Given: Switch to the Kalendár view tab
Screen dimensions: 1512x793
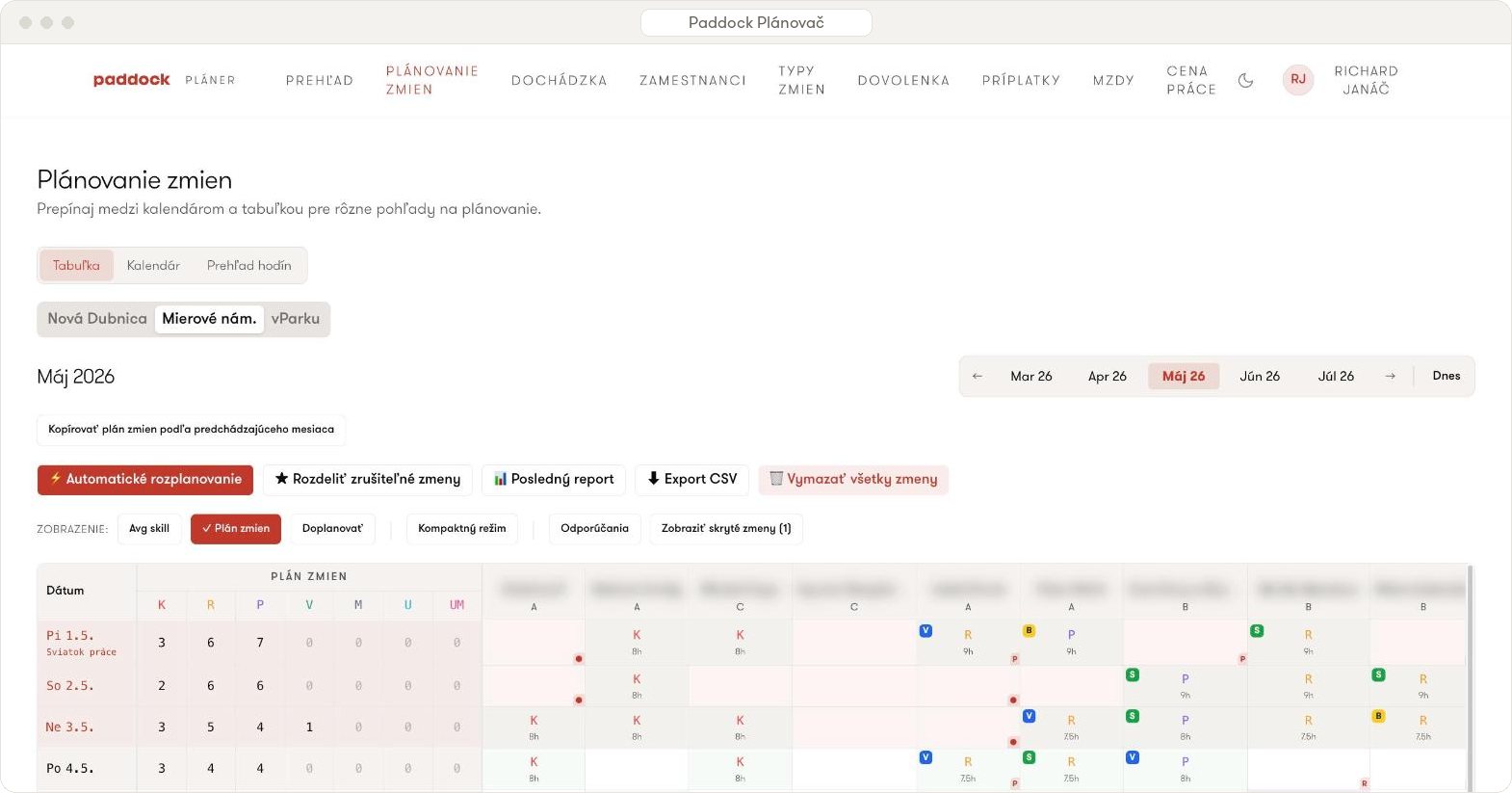Looking at the screenshot, I should 153,266.
